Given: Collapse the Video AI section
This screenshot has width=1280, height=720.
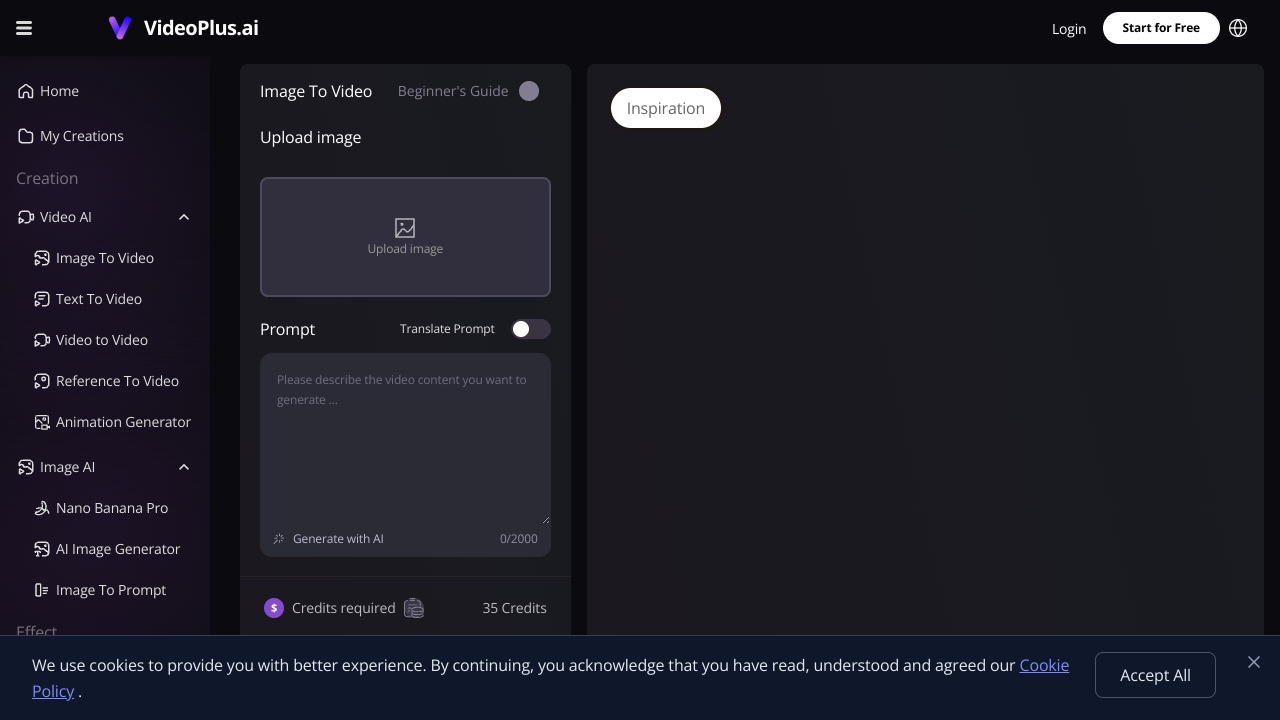Looking at the screenshot, I should (184, 217).
